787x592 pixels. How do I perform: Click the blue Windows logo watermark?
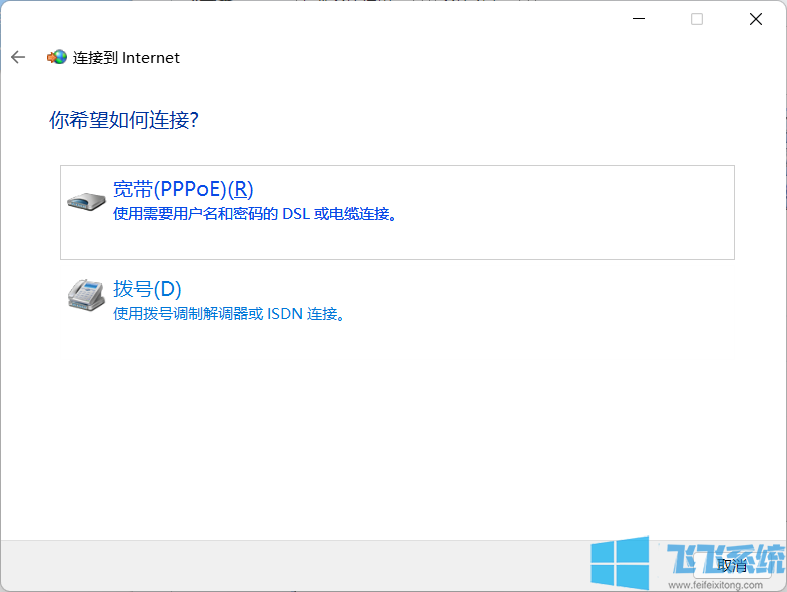pyautogui.click(x=619, y=563)
